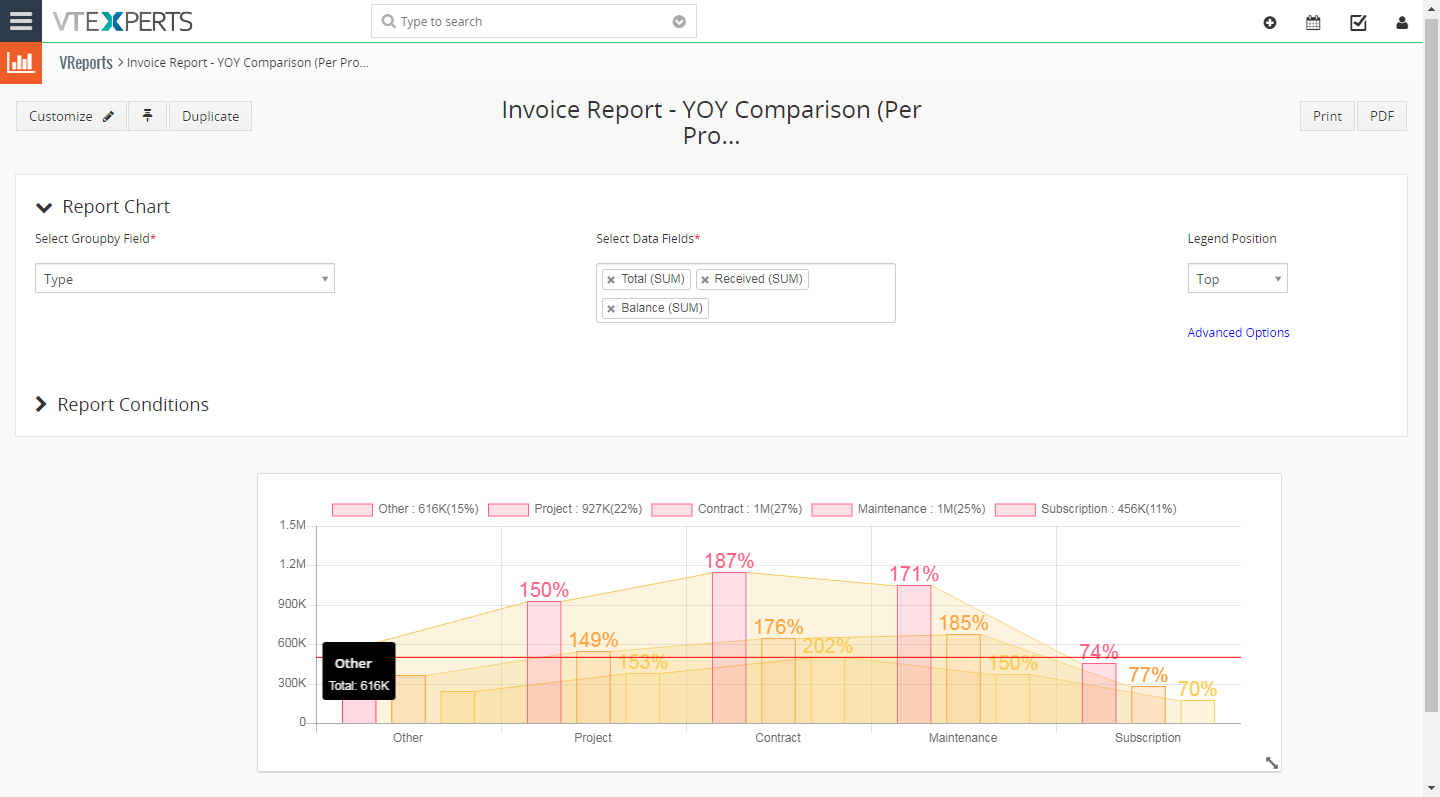
Task: Open the calendar icon in header
Action: 1313,22
